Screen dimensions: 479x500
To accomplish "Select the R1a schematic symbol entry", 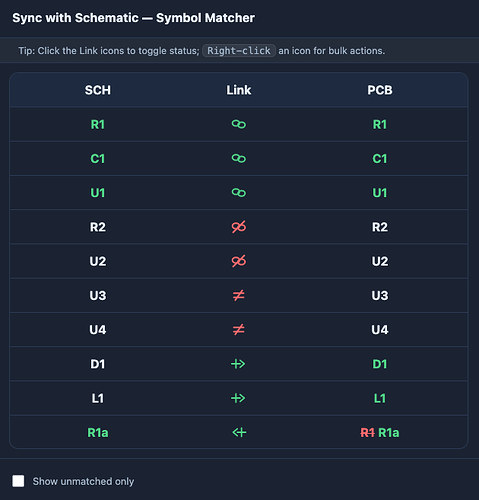I will pos(98,433).
